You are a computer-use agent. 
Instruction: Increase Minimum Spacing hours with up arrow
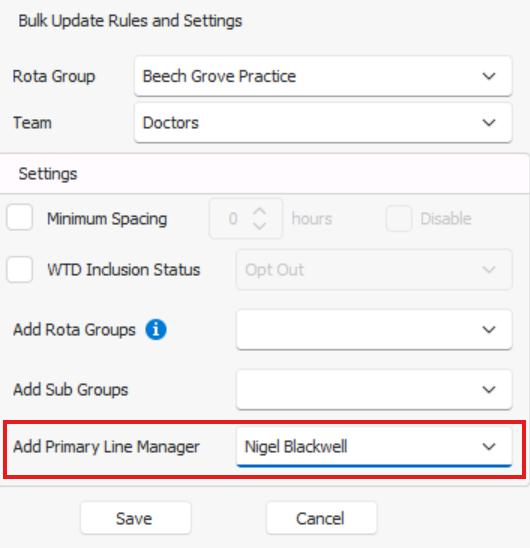tap(259, 211)
